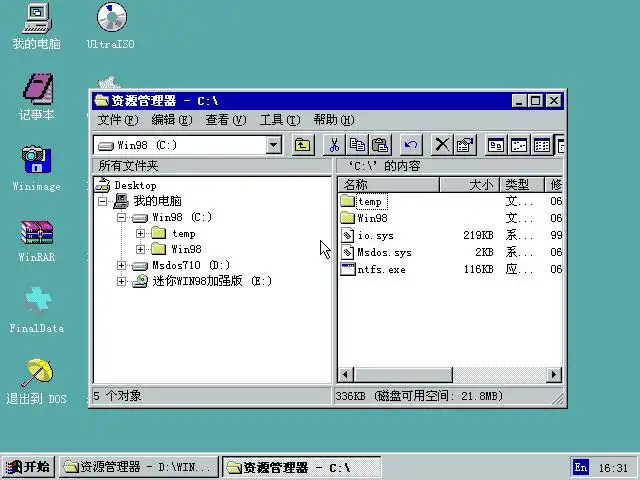The height and width of the screenshot is (480, 640).
Task: Open the Tools (工具) menu
Action: click(280, 120)
